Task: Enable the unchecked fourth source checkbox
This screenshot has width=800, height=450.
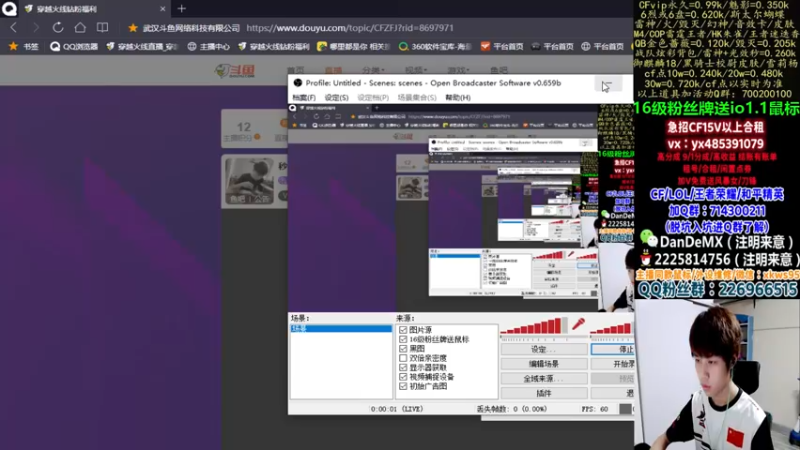Action: (403, 358)
